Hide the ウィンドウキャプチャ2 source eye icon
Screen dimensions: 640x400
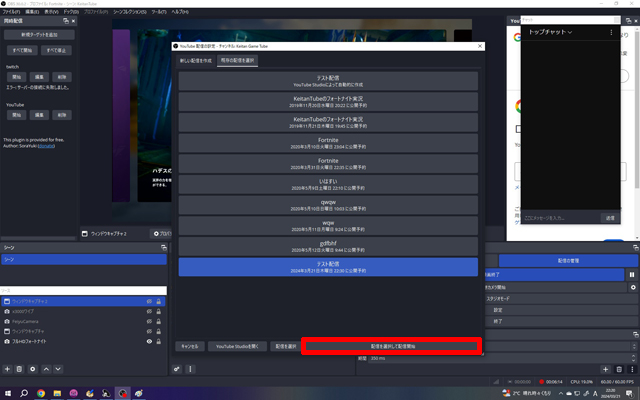149,301
